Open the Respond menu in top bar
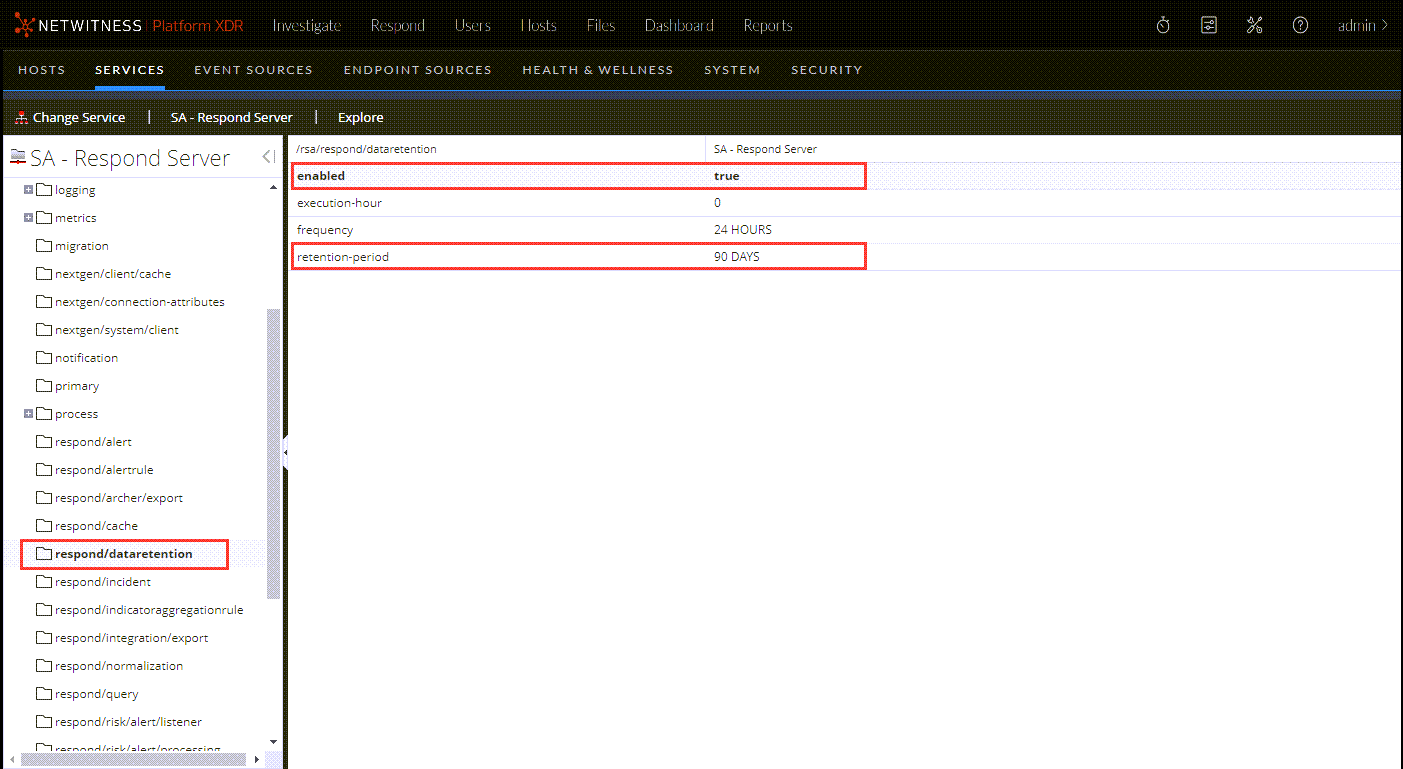This screenshot has width=1403, height=769. coord(398,26)
